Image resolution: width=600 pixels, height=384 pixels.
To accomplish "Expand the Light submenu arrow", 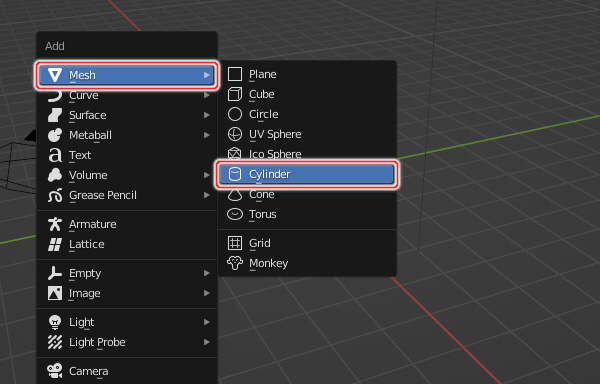I will (x=207, y=322).
